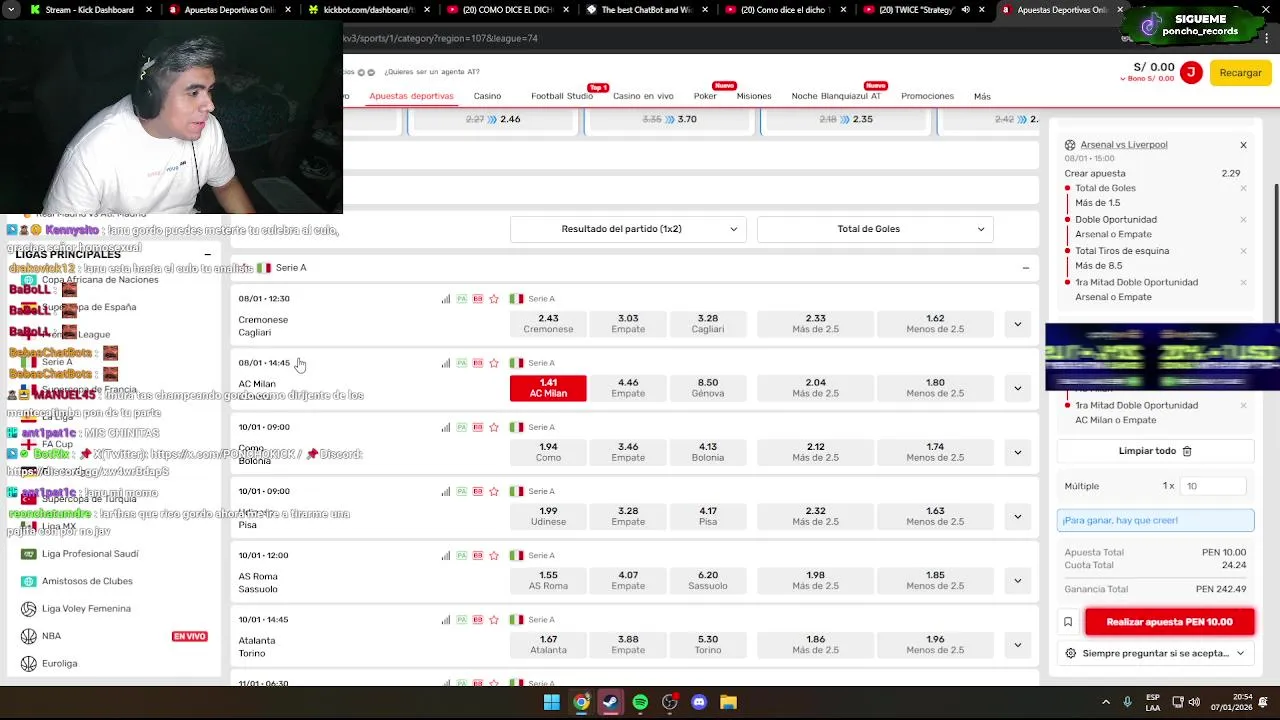Expand more markets for AC Milan match

tap(1017, 388)
